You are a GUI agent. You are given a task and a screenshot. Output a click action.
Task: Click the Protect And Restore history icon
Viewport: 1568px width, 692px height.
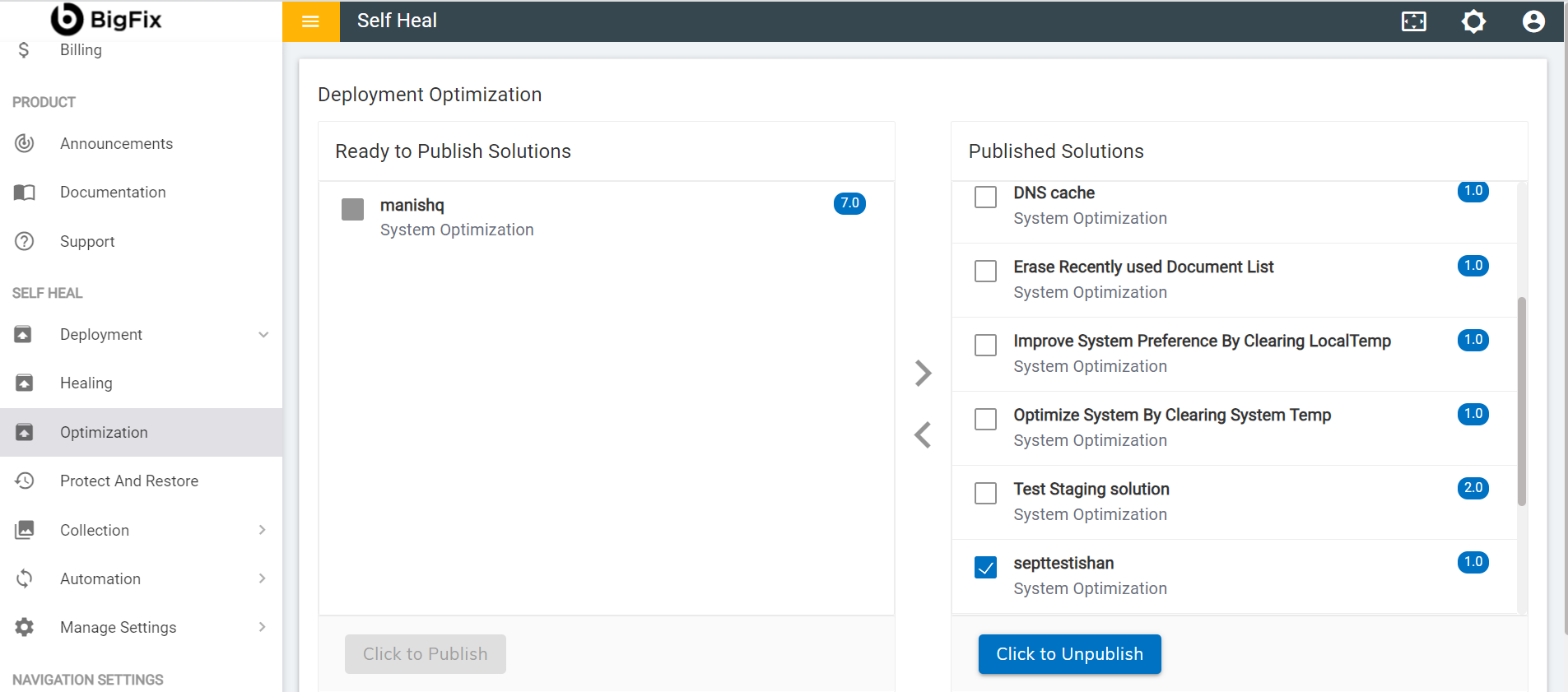coord(25,481)
